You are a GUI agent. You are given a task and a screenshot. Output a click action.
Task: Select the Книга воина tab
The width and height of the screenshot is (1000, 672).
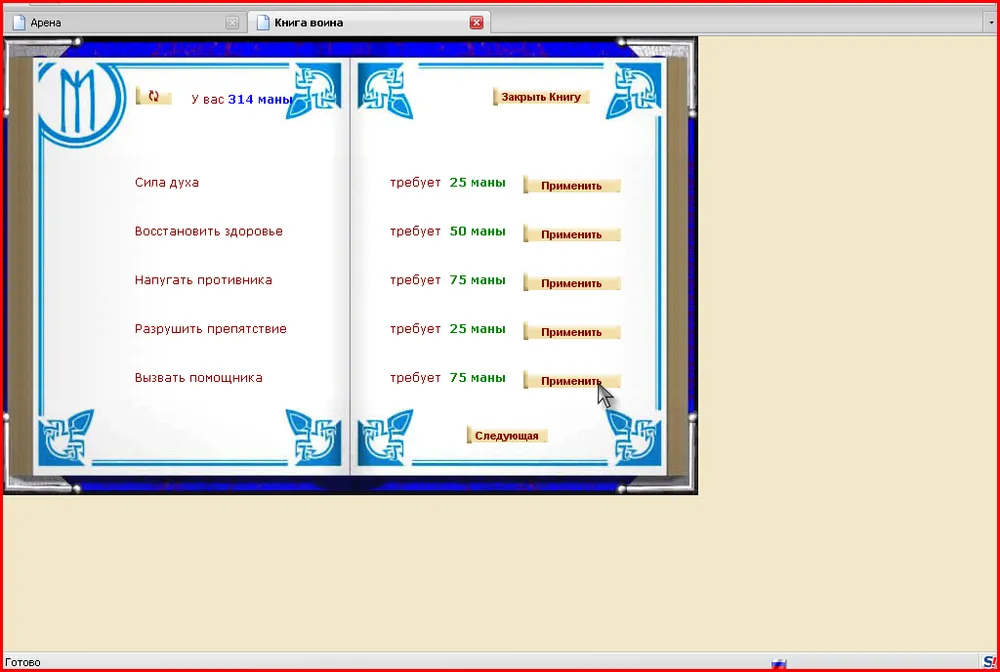tap(369, 22)
